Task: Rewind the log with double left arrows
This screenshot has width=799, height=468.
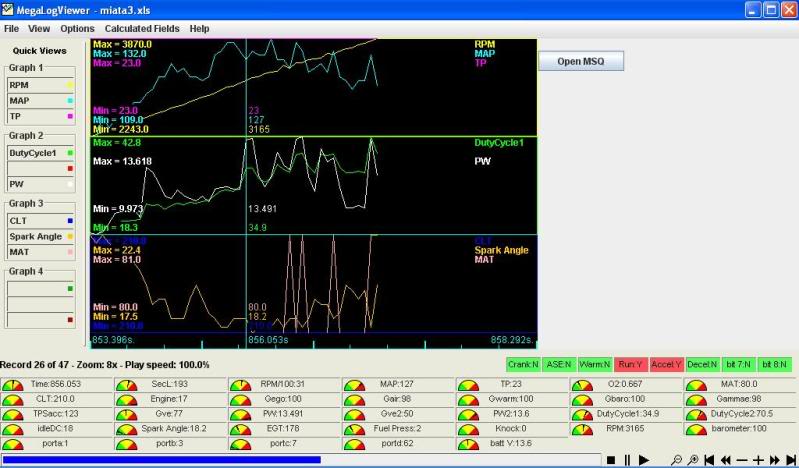Action: (x=725, y=460)
